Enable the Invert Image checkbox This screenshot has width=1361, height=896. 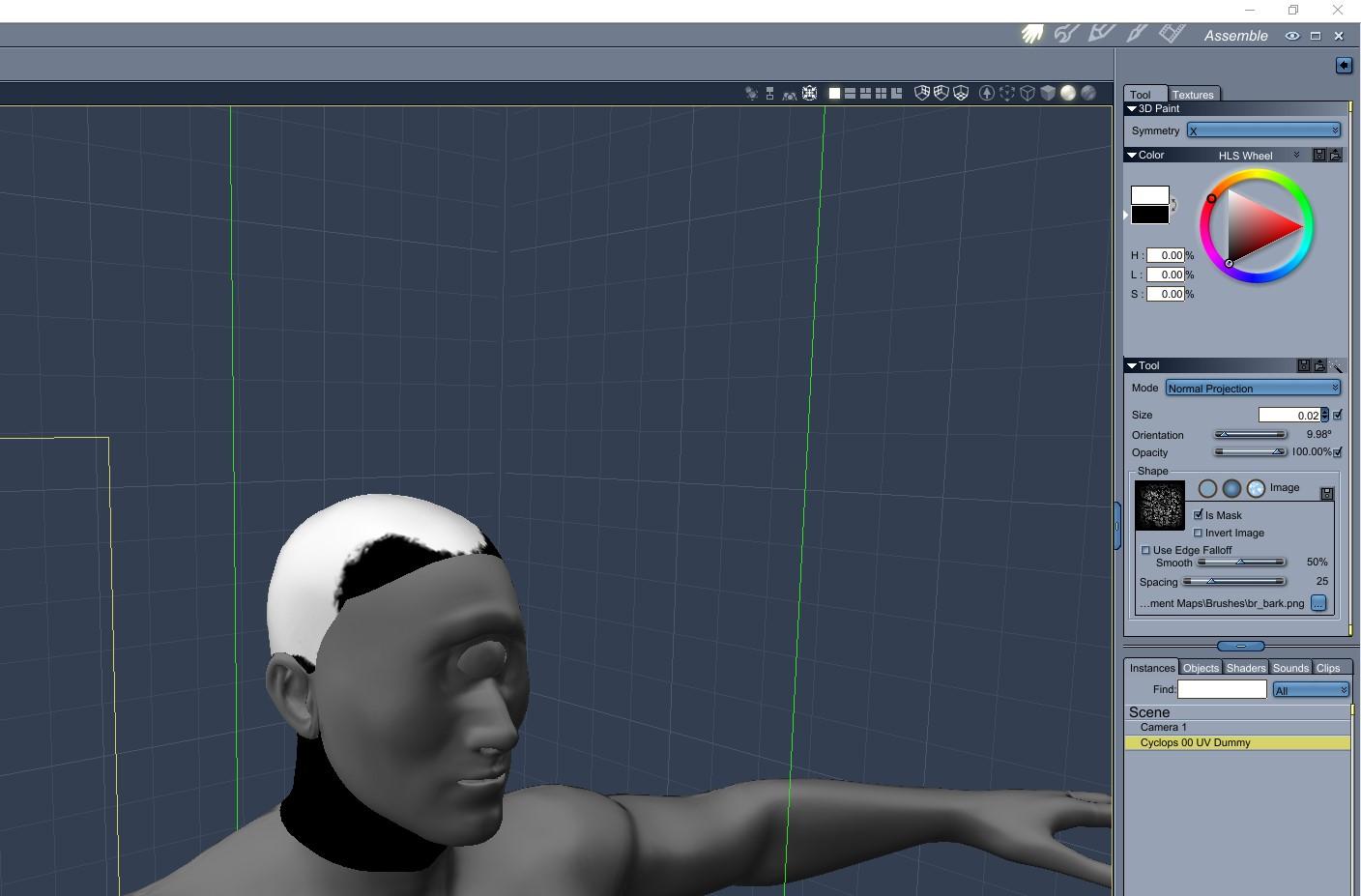point(1199,533)
